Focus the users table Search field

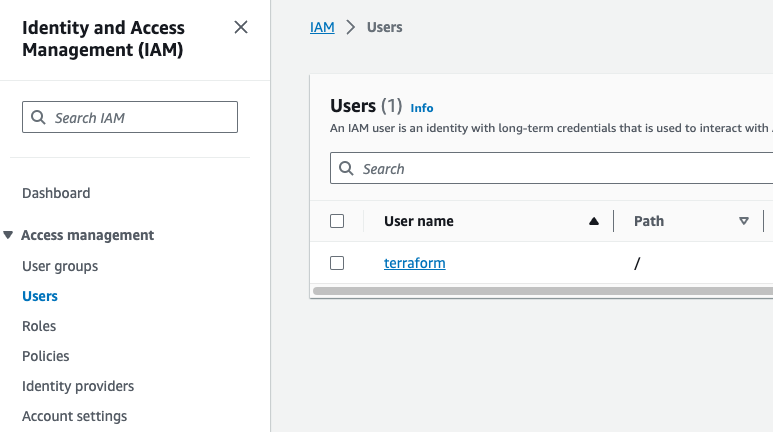[x=551, y=168]
